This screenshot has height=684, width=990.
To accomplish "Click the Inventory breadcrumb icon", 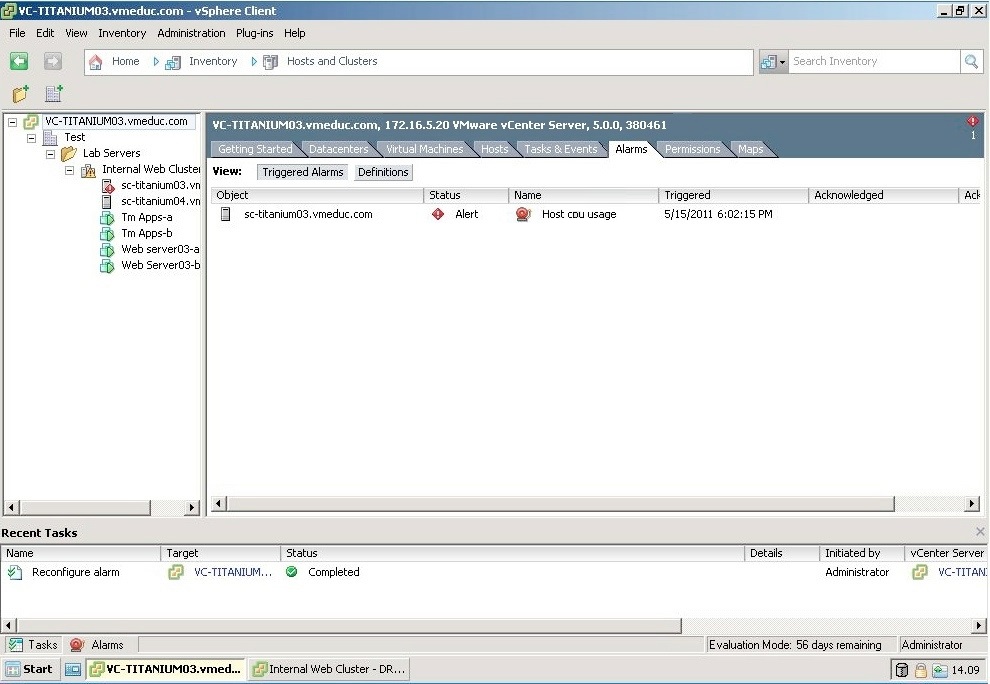I will [172, 62].
